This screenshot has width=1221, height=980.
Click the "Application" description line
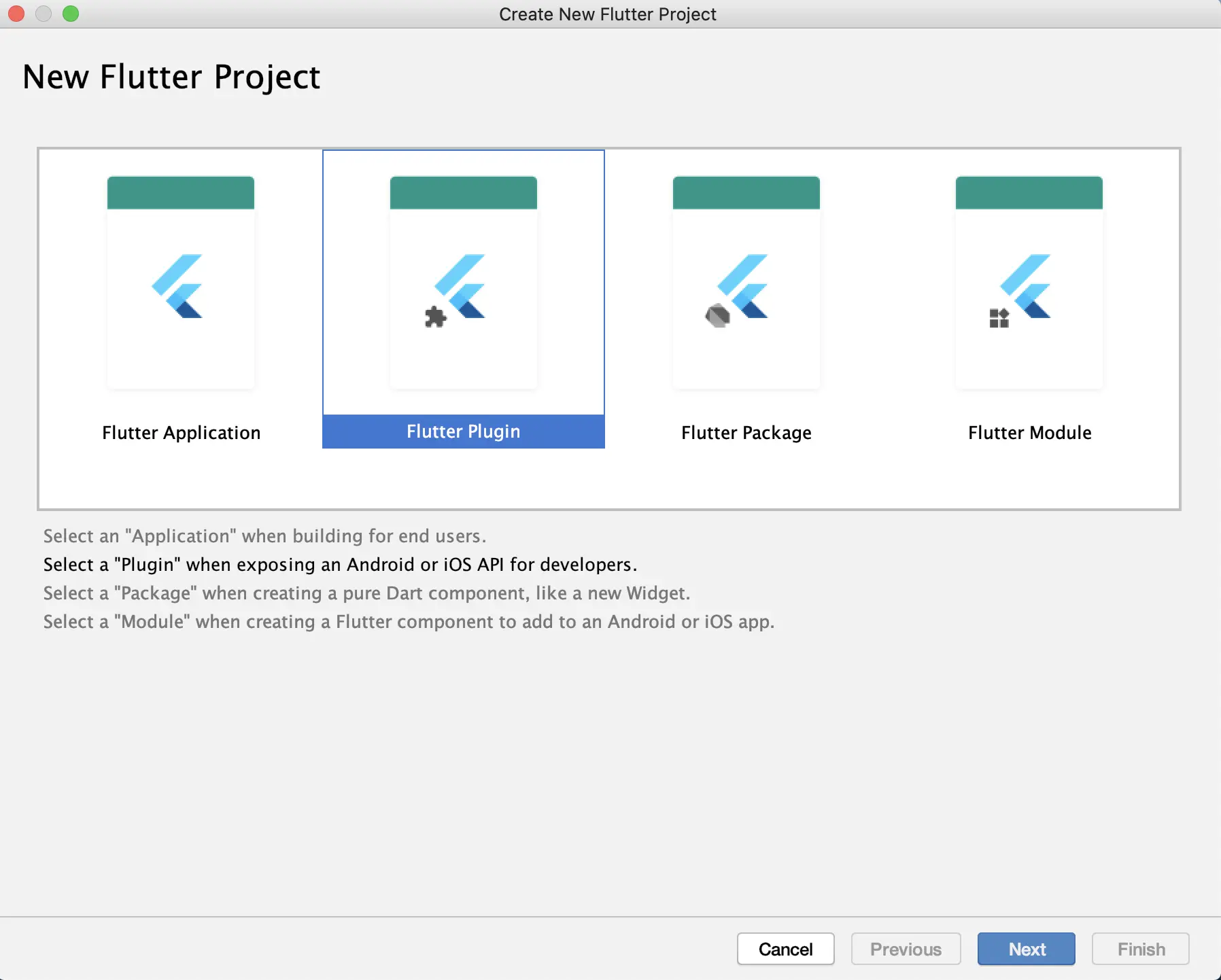click(265, 536)
